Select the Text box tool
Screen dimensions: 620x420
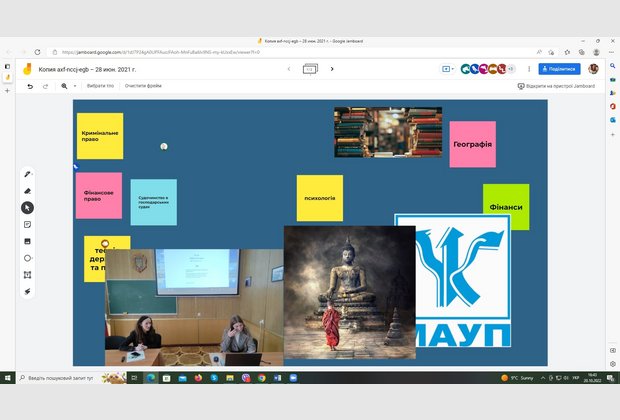28,275
